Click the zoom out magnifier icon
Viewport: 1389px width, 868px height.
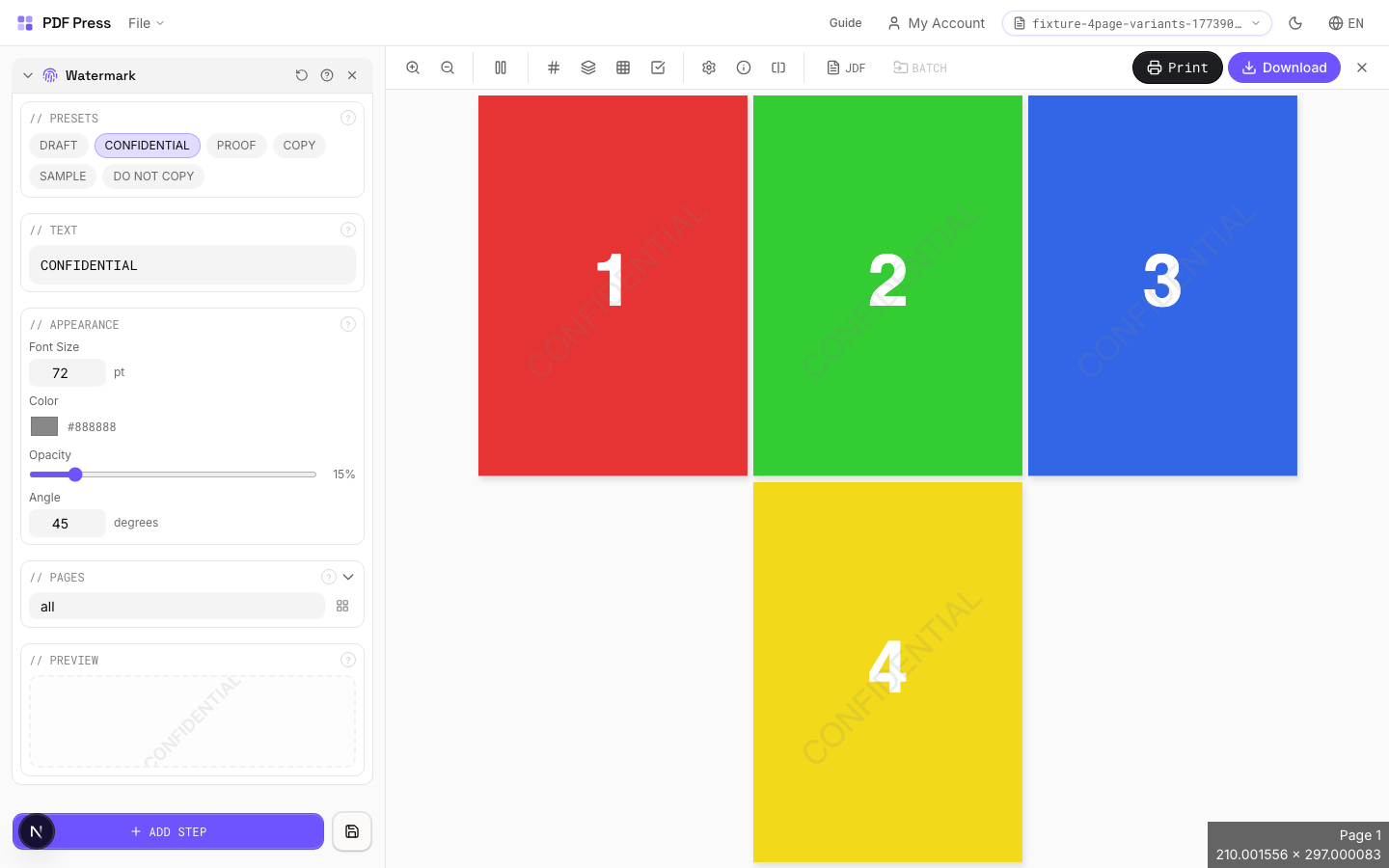point(448,68)
